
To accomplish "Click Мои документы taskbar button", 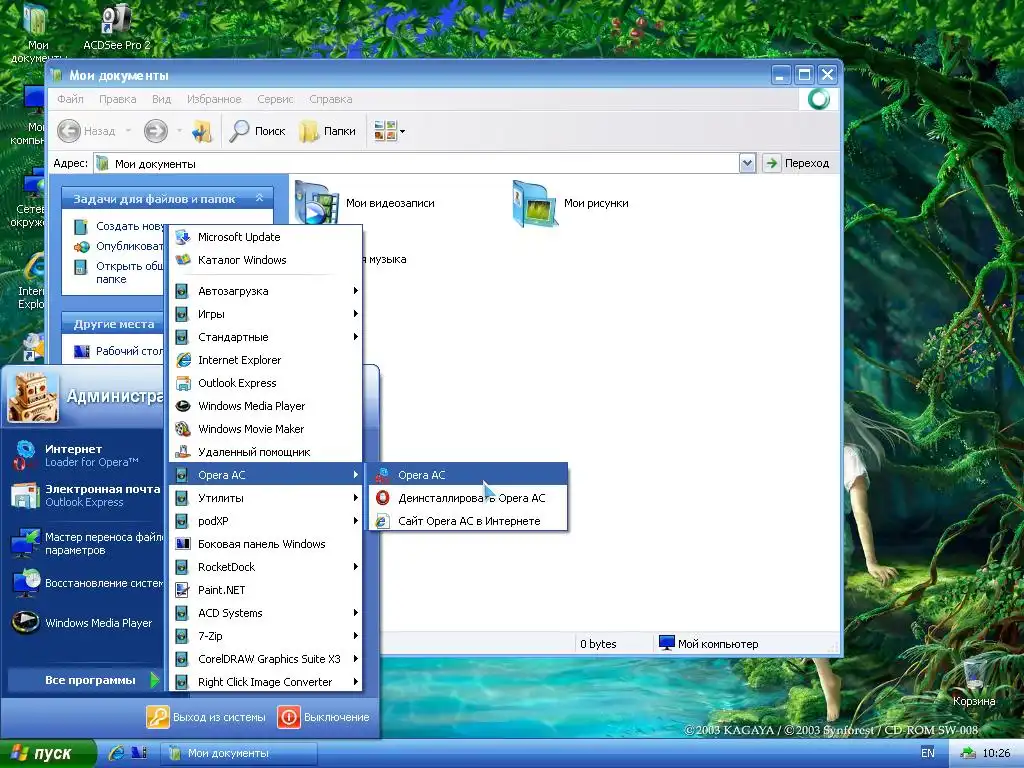I will tap(239, 754).
